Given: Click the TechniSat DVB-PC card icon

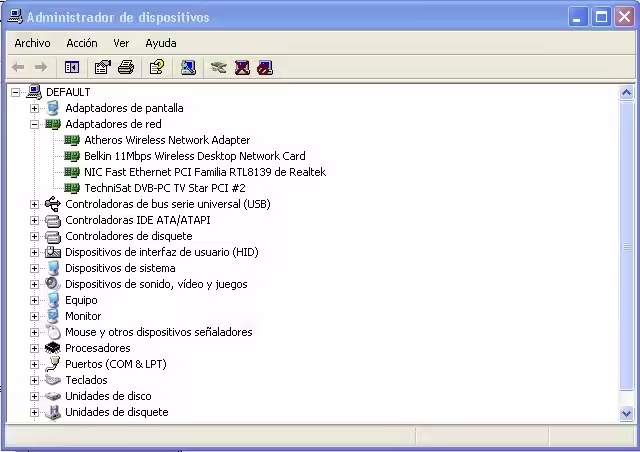Looking at the screenshot, I should click(72, 188).
